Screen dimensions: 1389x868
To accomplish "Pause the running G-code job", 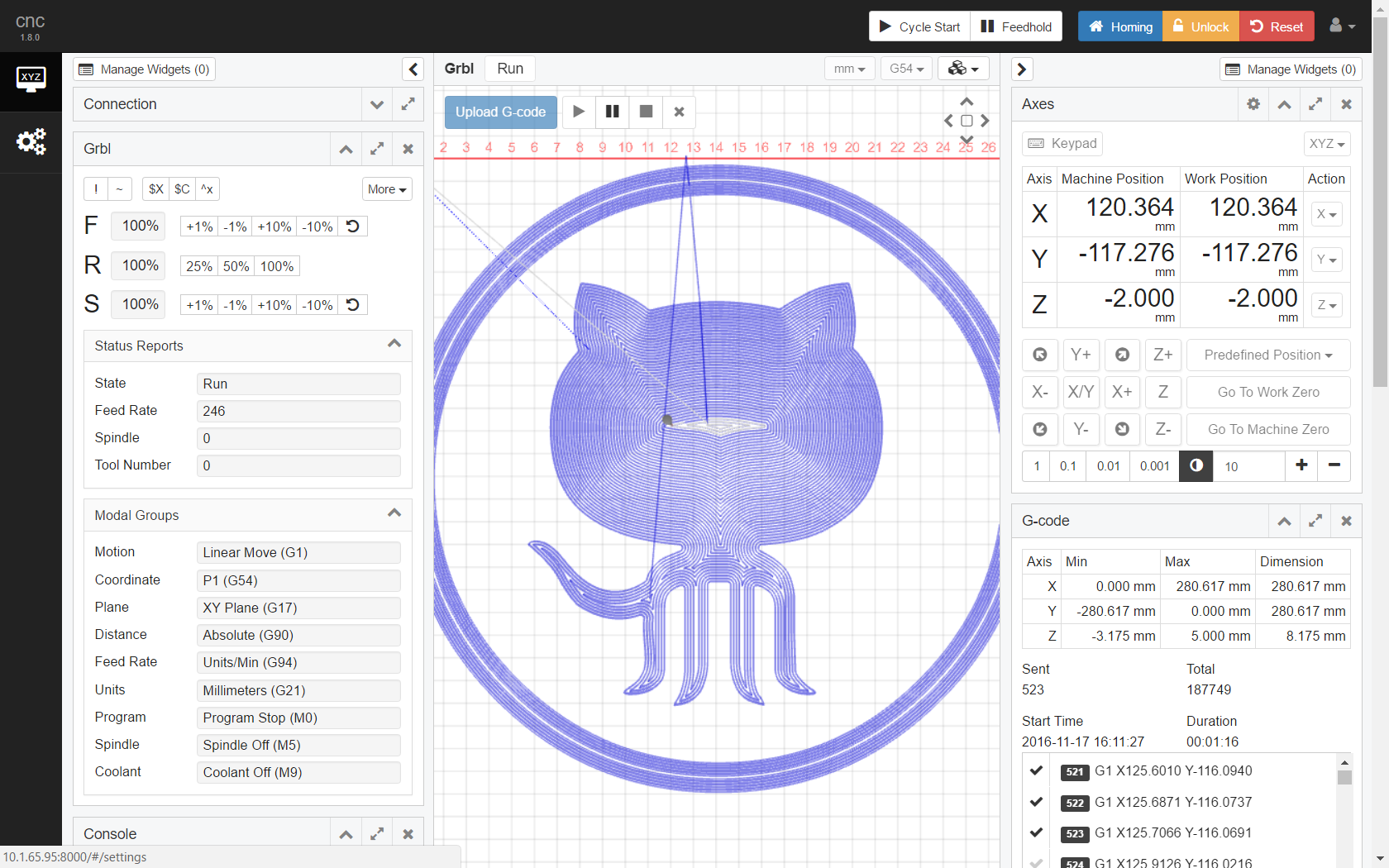I will [x=613, y=112].
